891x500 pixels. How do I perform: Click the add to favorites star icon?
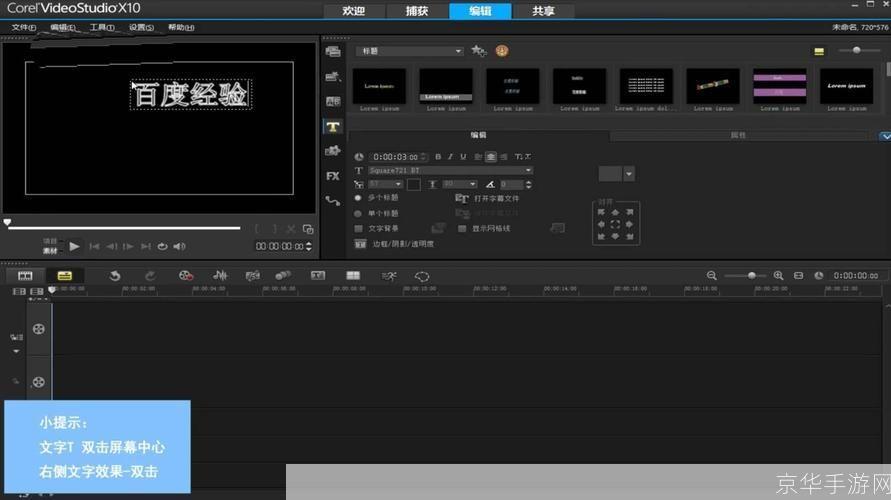(479, 51)
